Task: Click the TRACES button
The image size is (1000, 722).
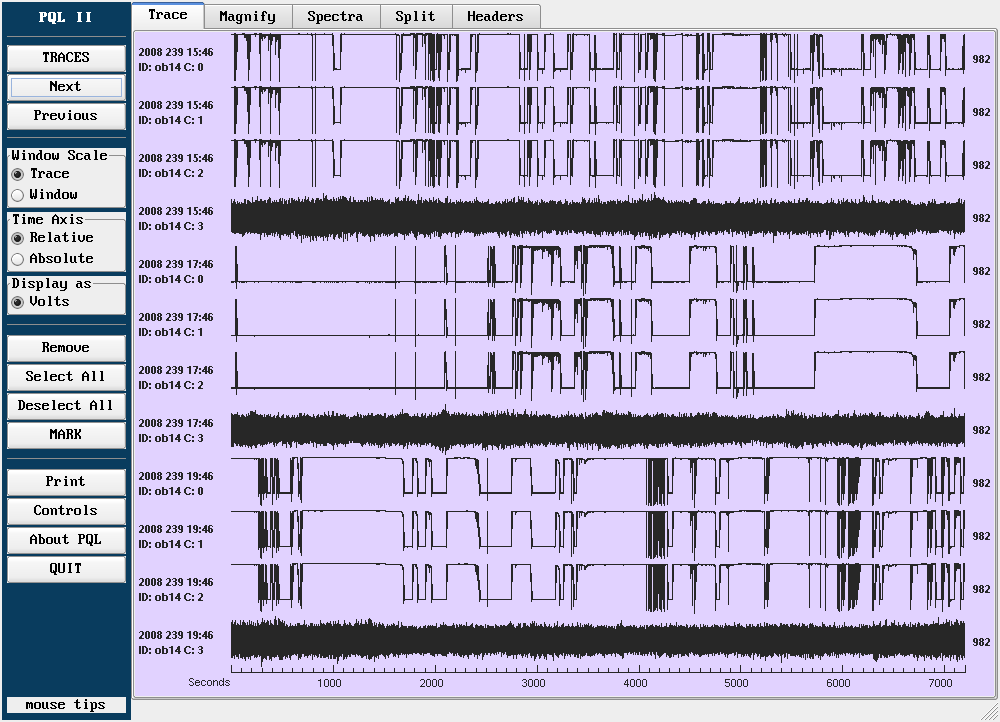Action: (66, 58)
